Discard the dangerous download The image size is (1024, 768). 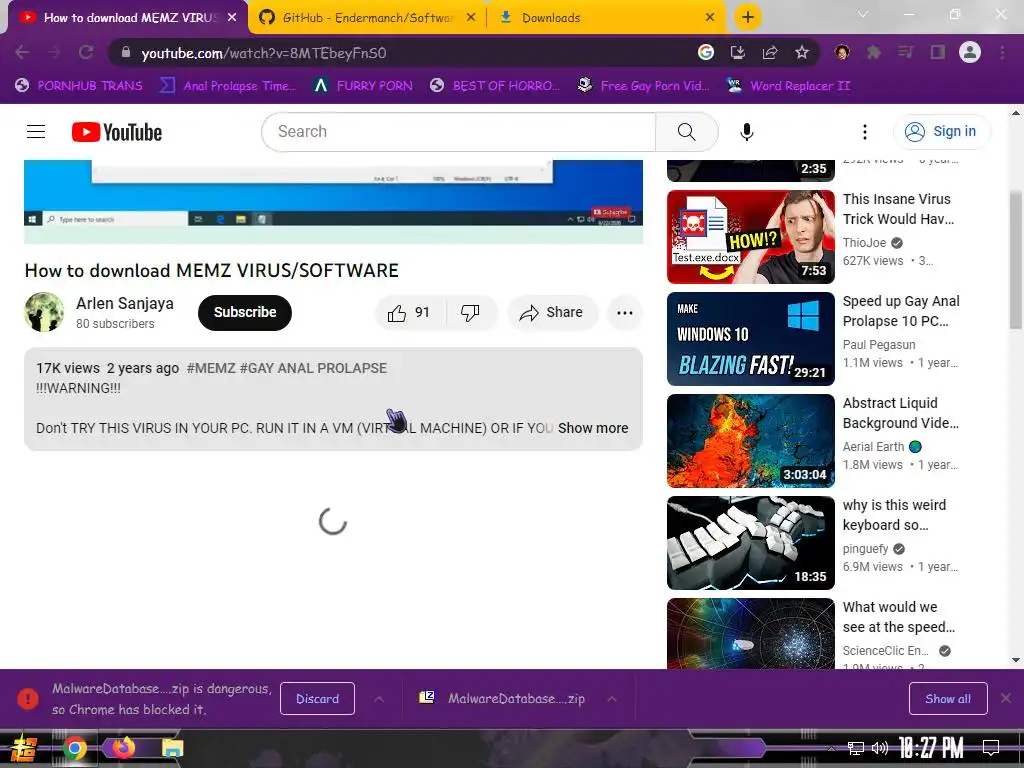(x=317, y=699)
